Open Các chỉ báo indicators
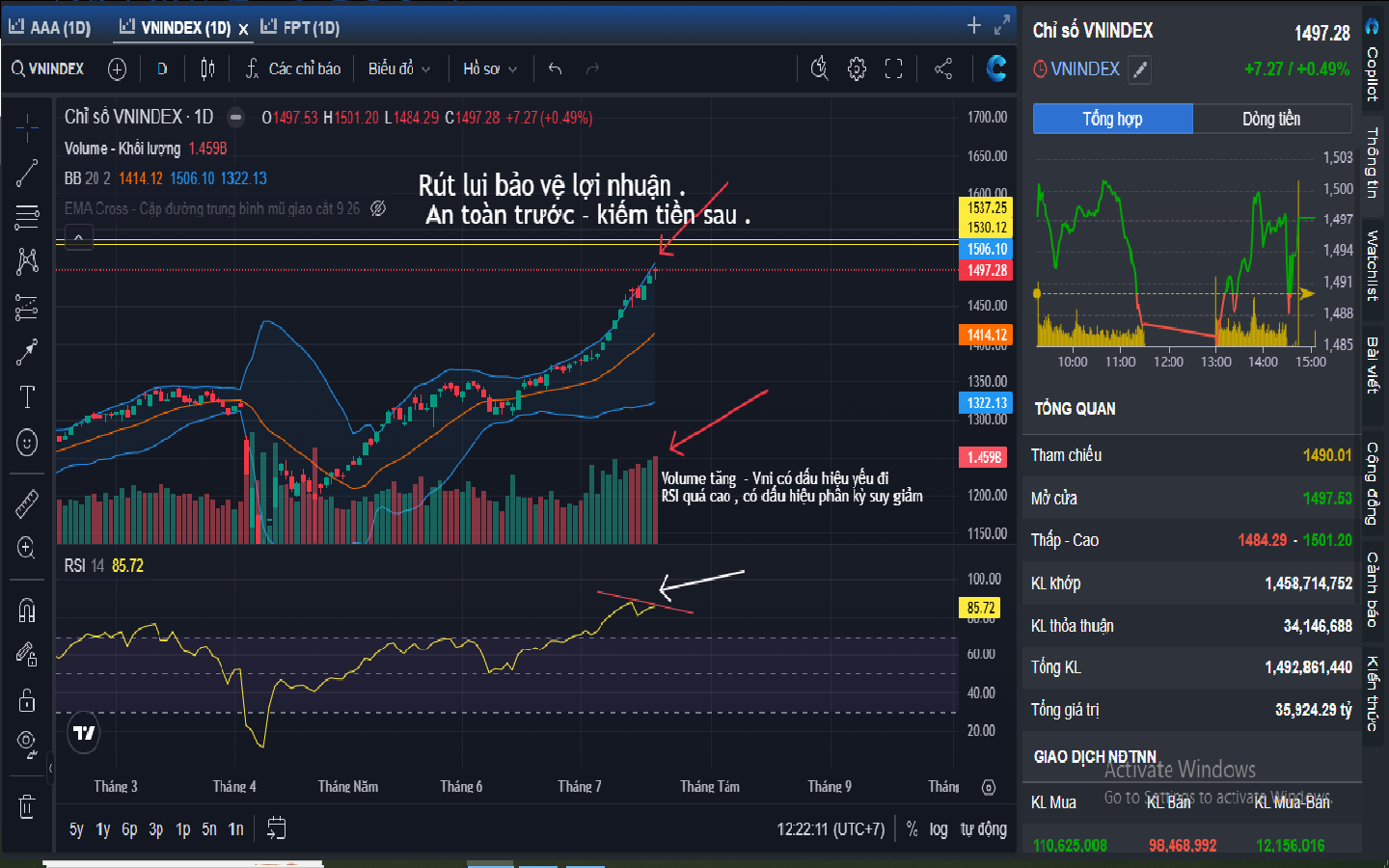This screenshot has height=868, width=1389. (293, 68)
